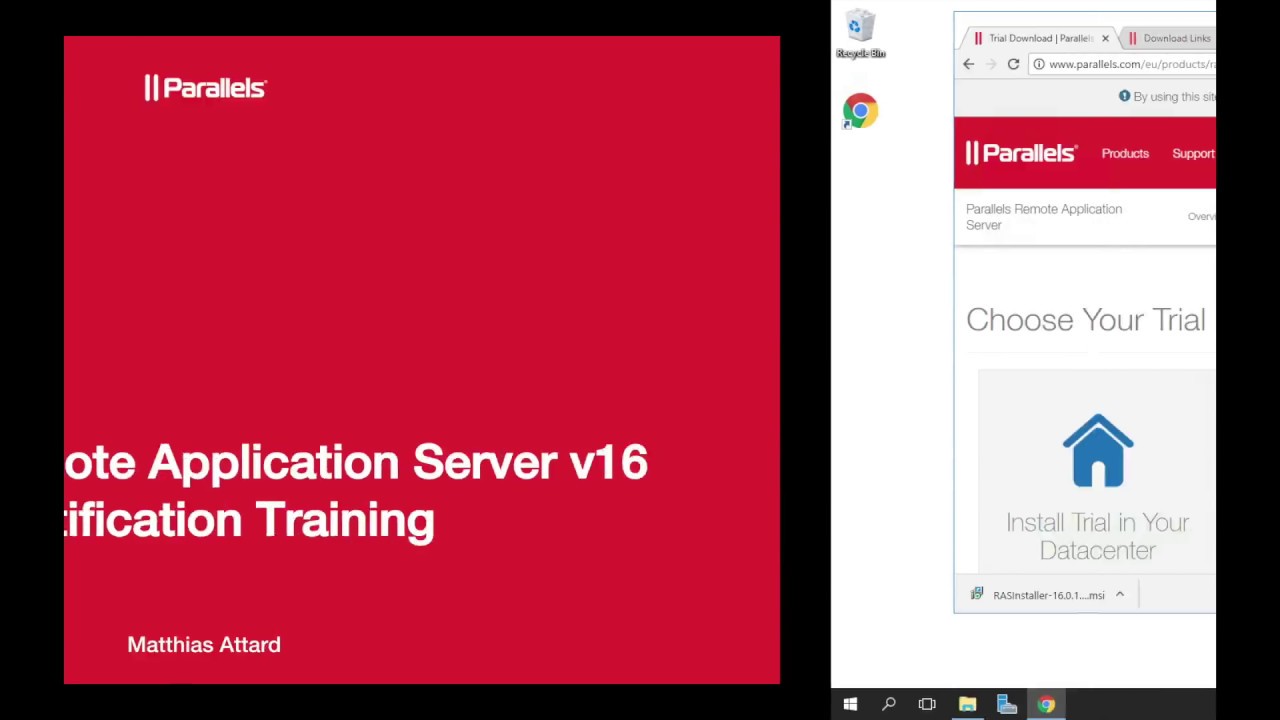
Task: Open the Google Chrome desktop shortcut
Action: [x=860, y=111]
